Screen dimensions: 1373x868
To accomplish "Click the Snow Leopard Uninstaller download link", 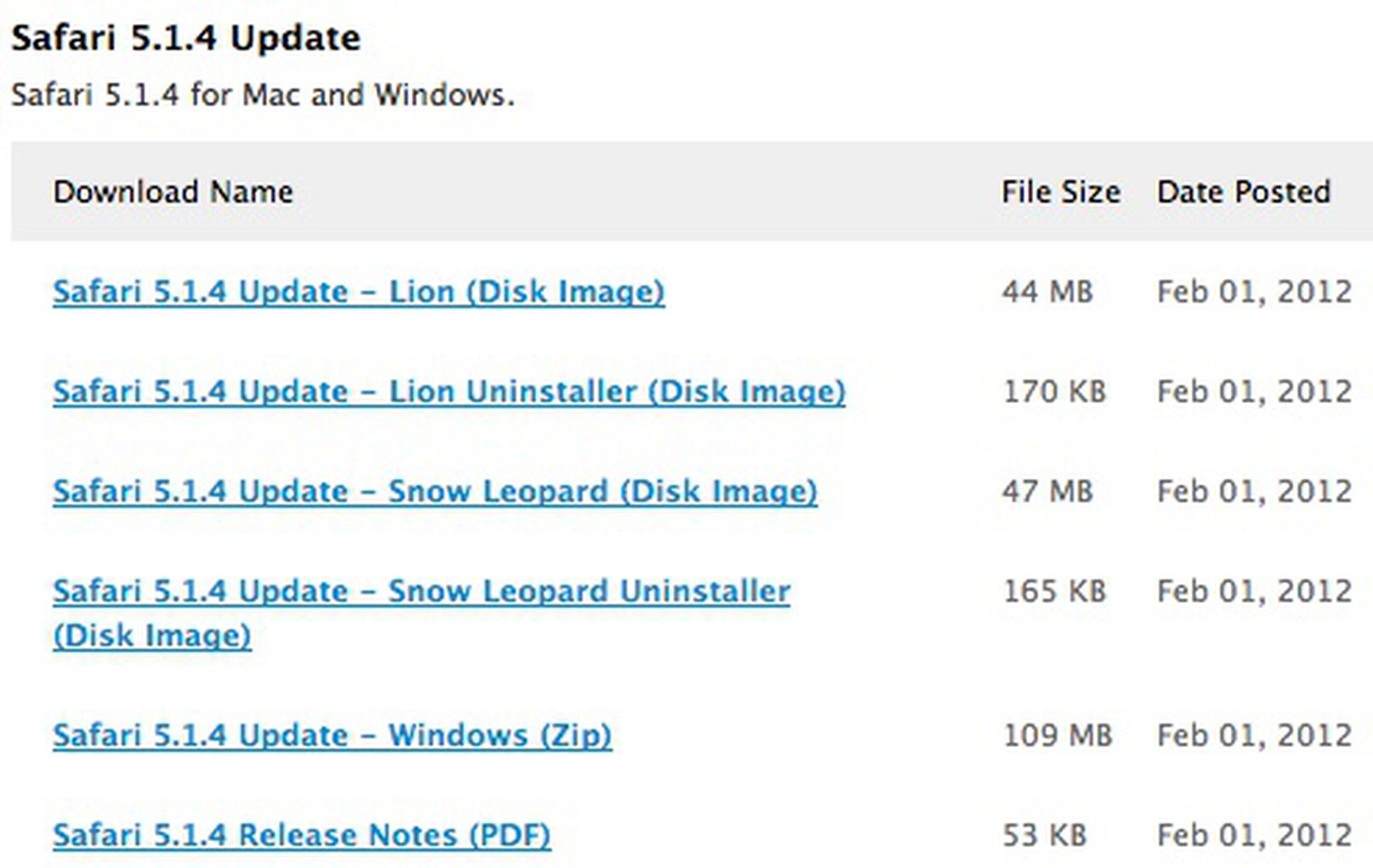I will click(x=421, y=592).
